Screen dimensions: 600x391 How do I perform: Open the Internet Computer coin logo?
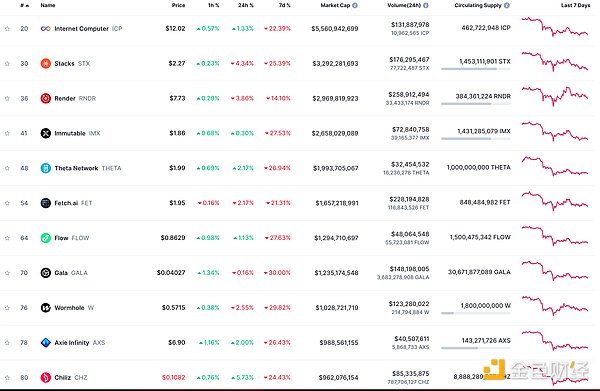tap(46, 29)
